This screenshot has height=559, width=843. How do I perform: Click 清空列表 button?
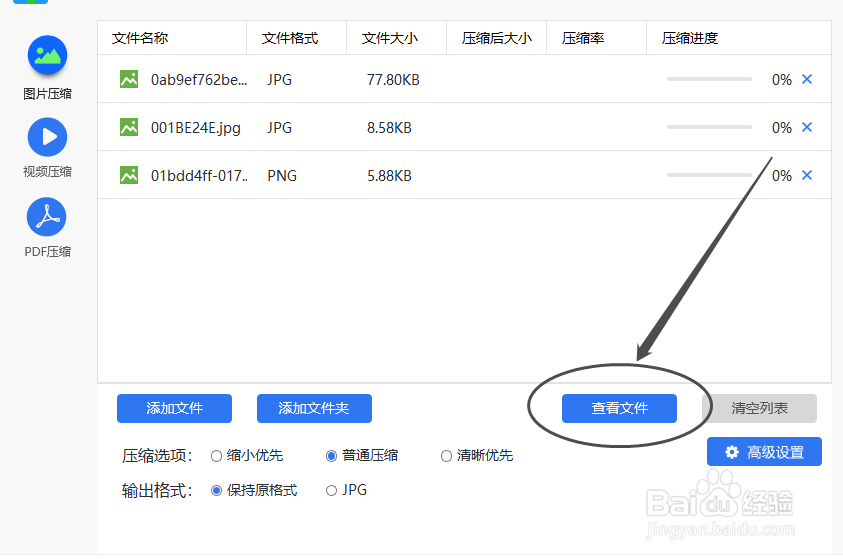759,408
